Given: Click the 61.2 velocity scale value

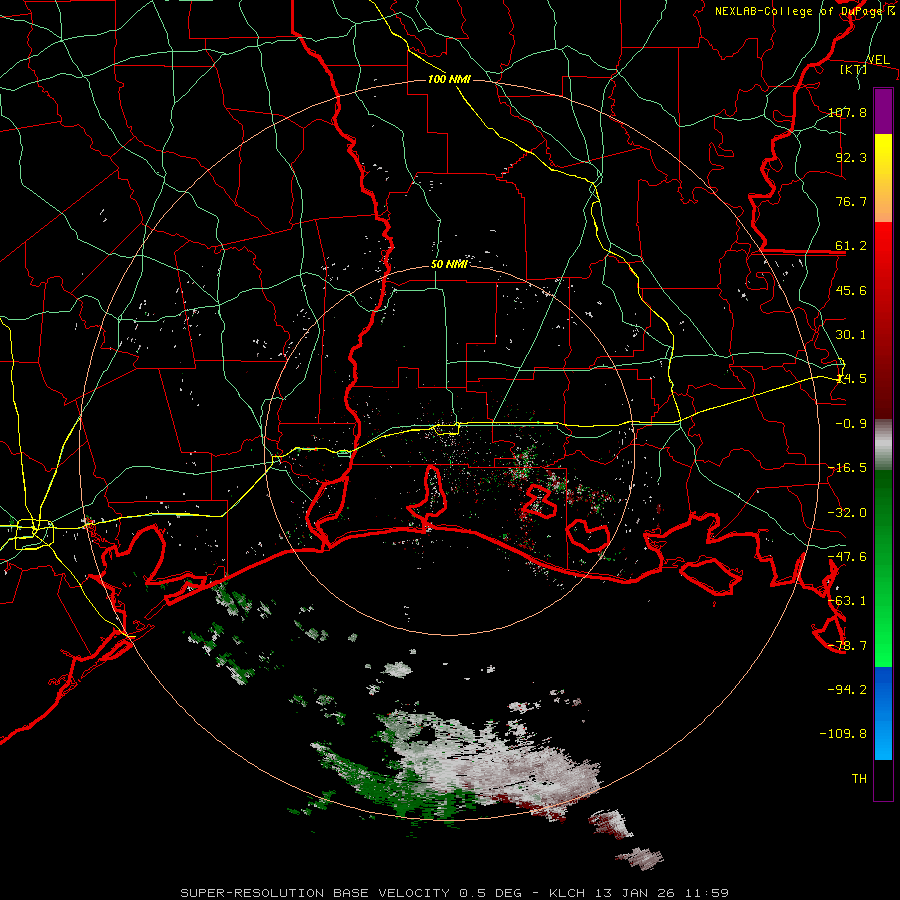Looking at the screenshot, I should (851, 246).
